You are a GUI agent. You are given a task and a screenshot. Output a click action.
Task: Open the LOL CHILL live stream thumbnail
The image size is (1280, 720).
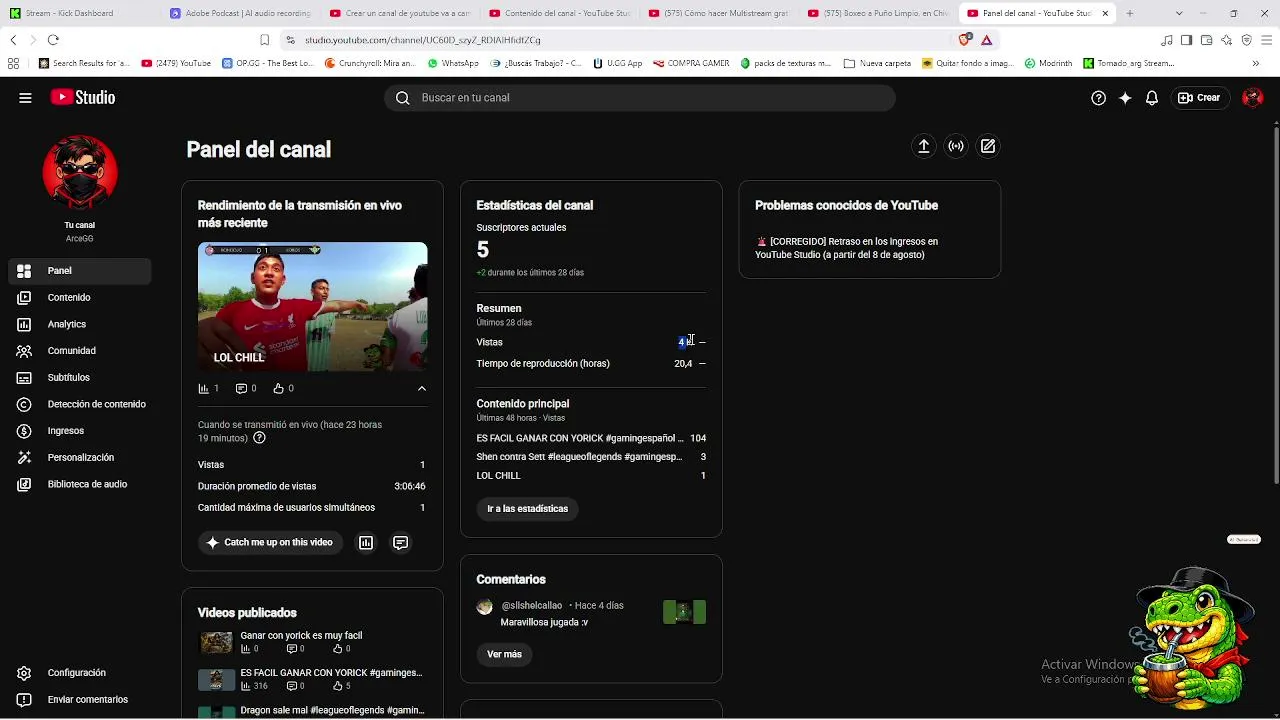[312, 307]
